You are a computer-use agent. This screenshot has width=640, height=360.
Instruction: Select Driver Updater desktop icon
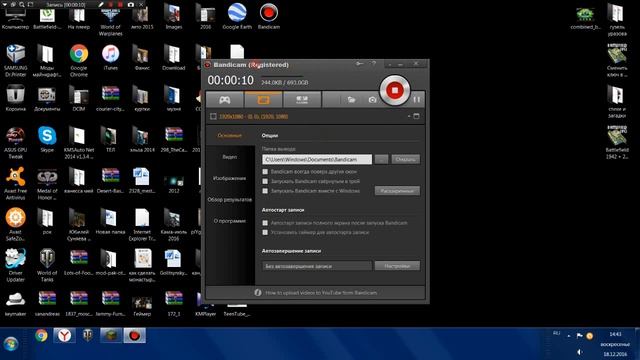coord(16,265)
